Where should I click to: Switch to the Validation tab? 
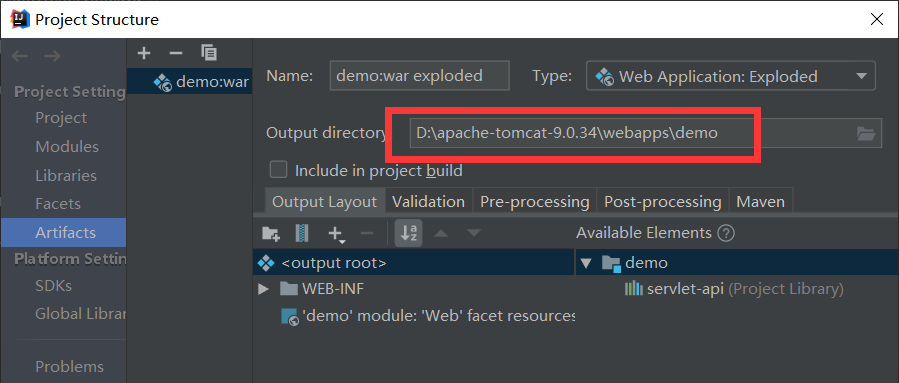tap(428, 202)
